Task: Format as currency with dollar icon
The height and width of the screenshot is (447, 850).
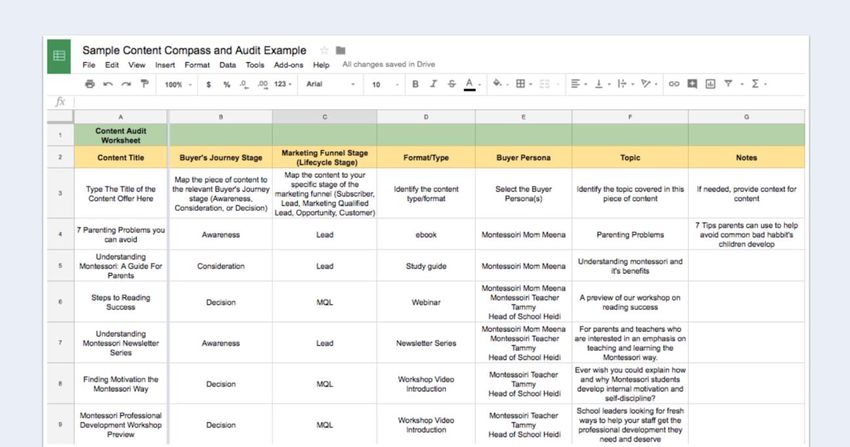Action: point(209,85)
